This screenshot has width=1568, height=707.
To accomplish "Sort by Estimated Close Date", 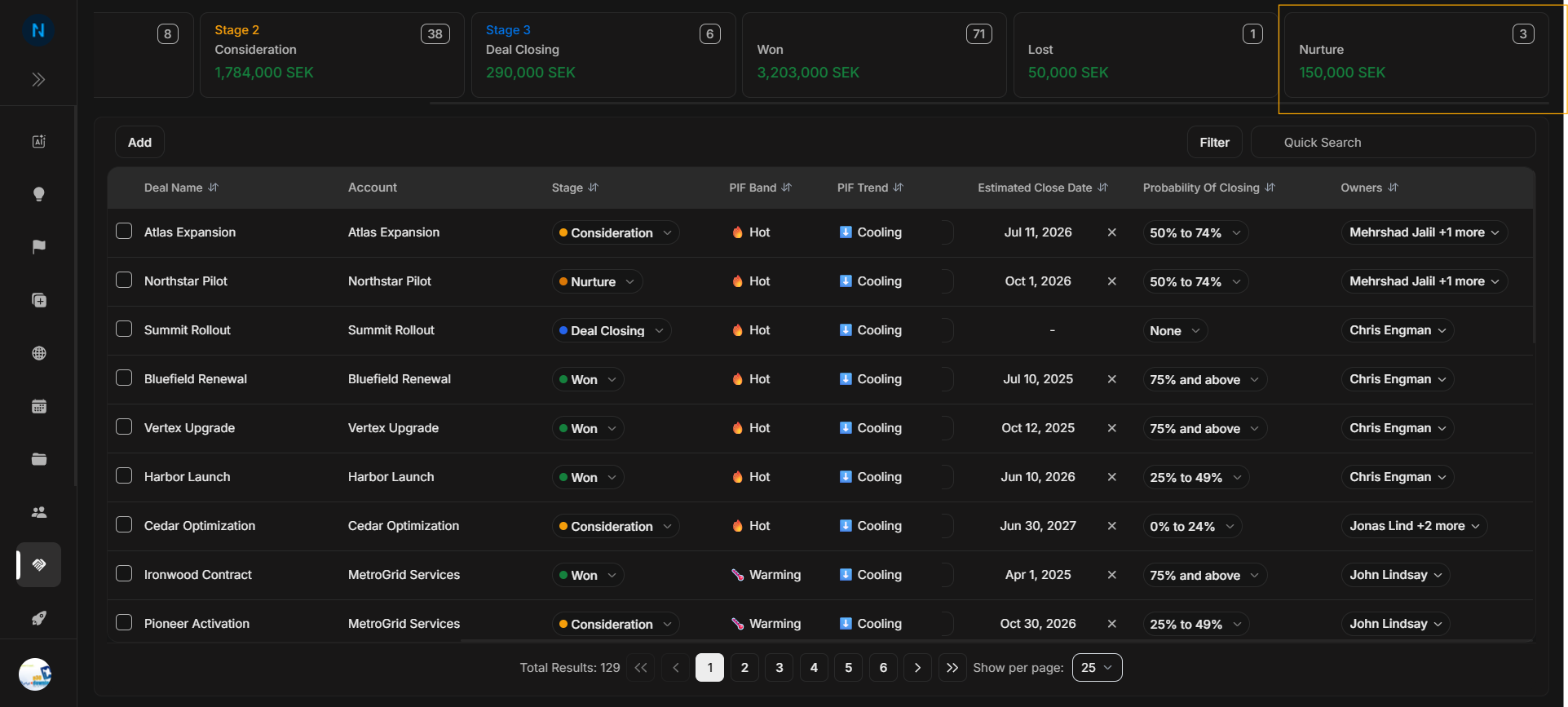I will [1102, 188].
